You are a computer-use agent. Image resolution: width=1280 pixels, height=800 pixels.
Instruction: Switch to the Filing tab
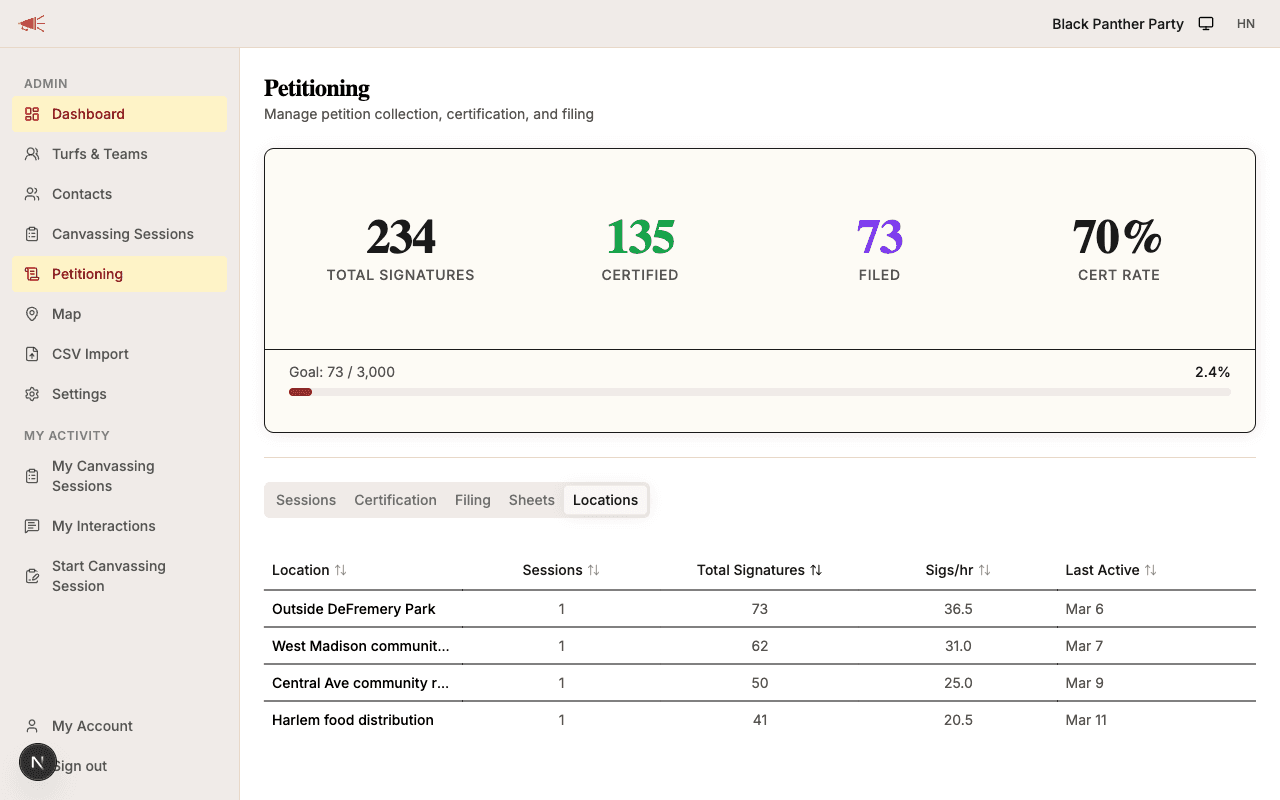point(473,500)
